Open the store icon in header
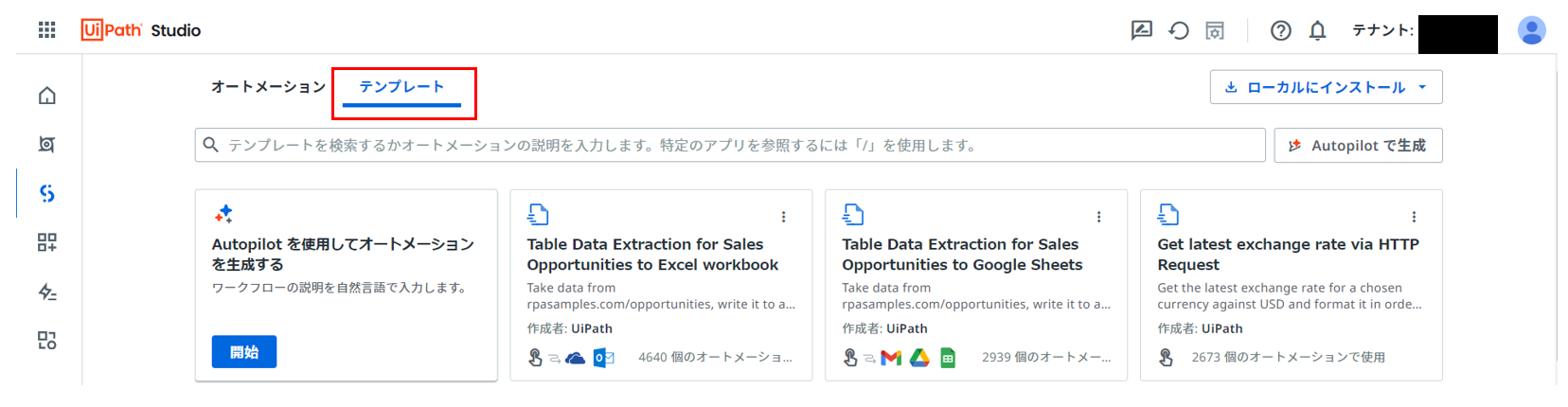The height and width of the screenshot is (407, 1568). point(1215,30)
